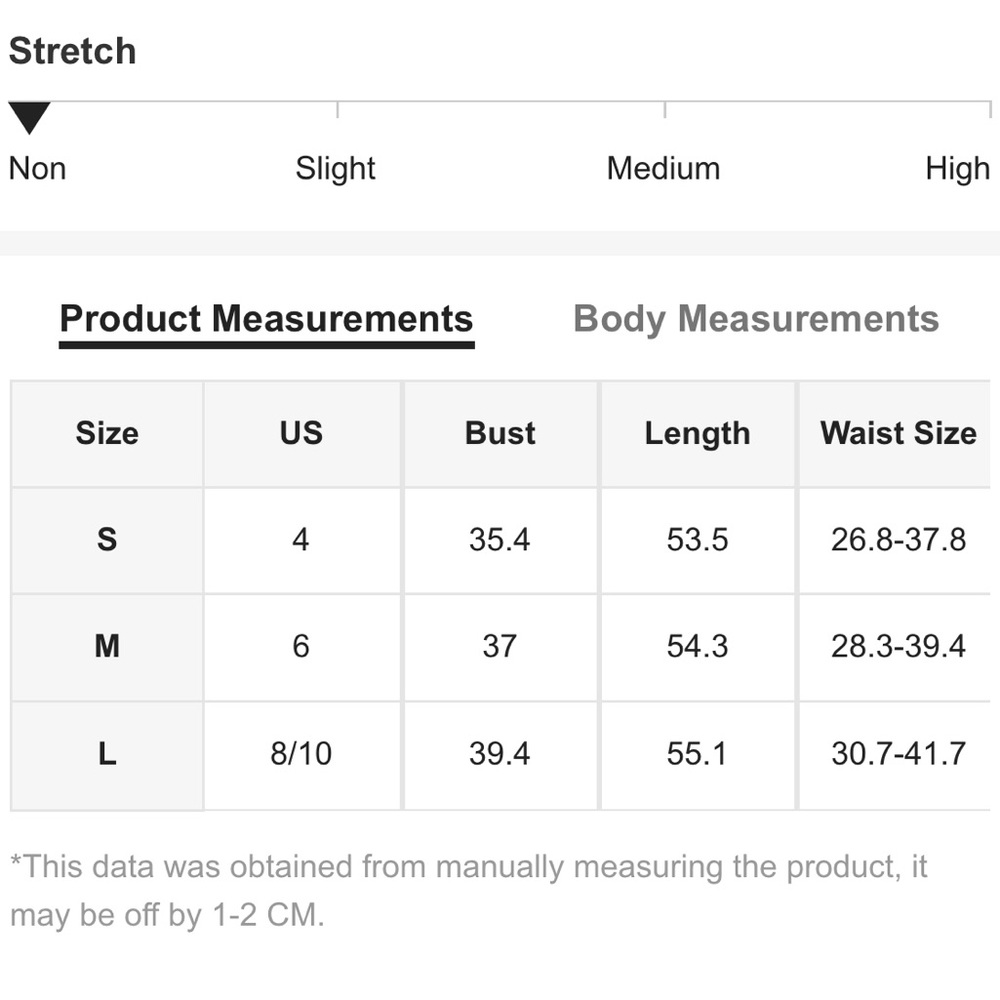Click the 30.7-41.7 waist size cell
This screenshot has height=1000, width=1000.
(897, 754)
